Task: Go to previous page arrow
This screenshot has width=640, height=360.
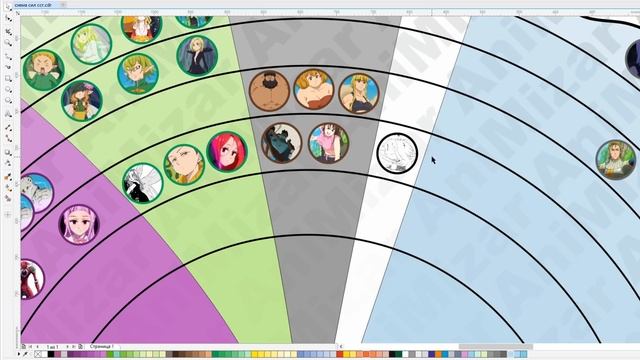Action: click(38, 347)
